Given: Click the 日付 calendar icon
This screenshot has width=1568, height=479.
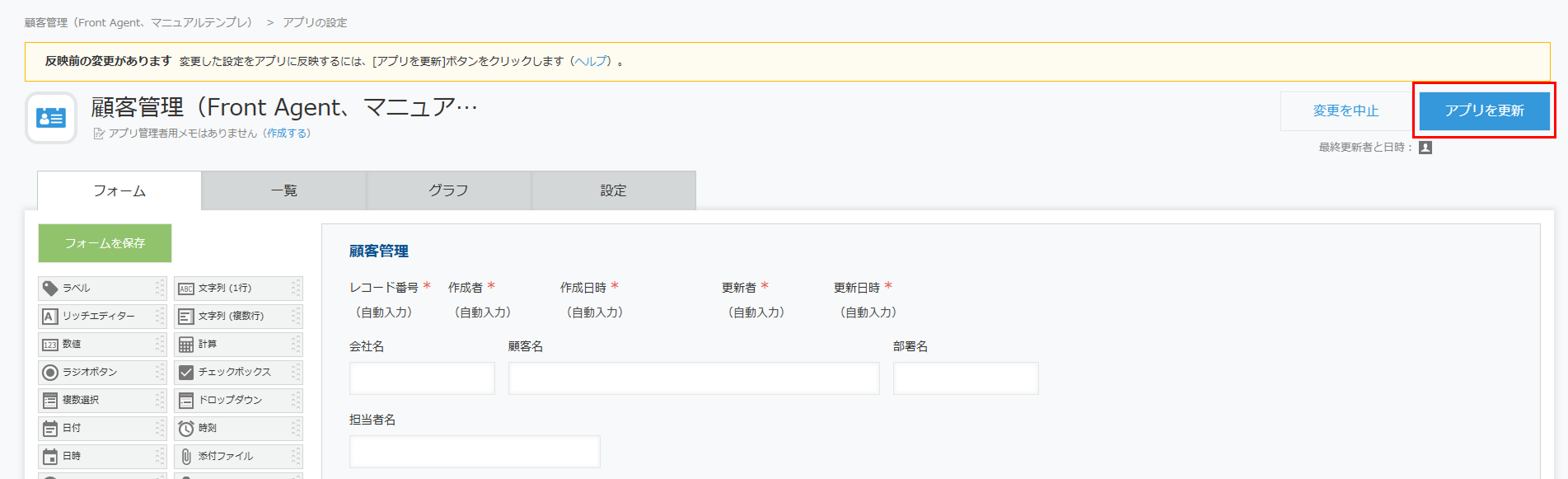Looking at the screenshot, I should 50,429.
